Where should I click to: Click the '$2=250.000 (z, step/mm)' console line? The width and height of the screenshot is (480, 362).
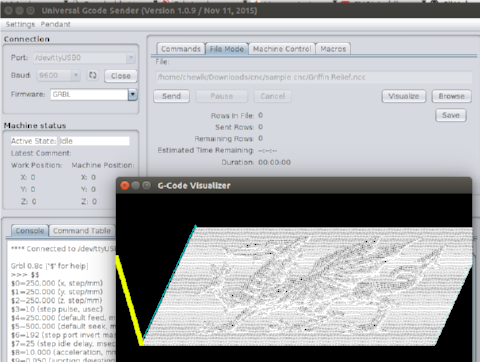coord(57,301)
